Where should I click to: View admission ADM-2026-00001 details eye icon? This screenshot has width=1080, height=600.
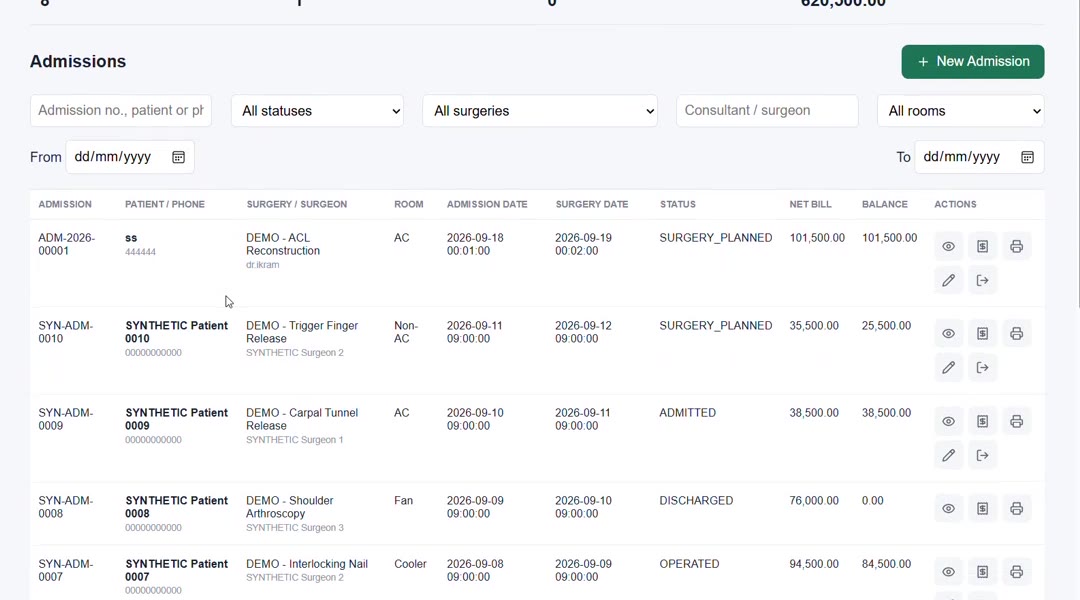pyautogui.click(x=948, y=247)
